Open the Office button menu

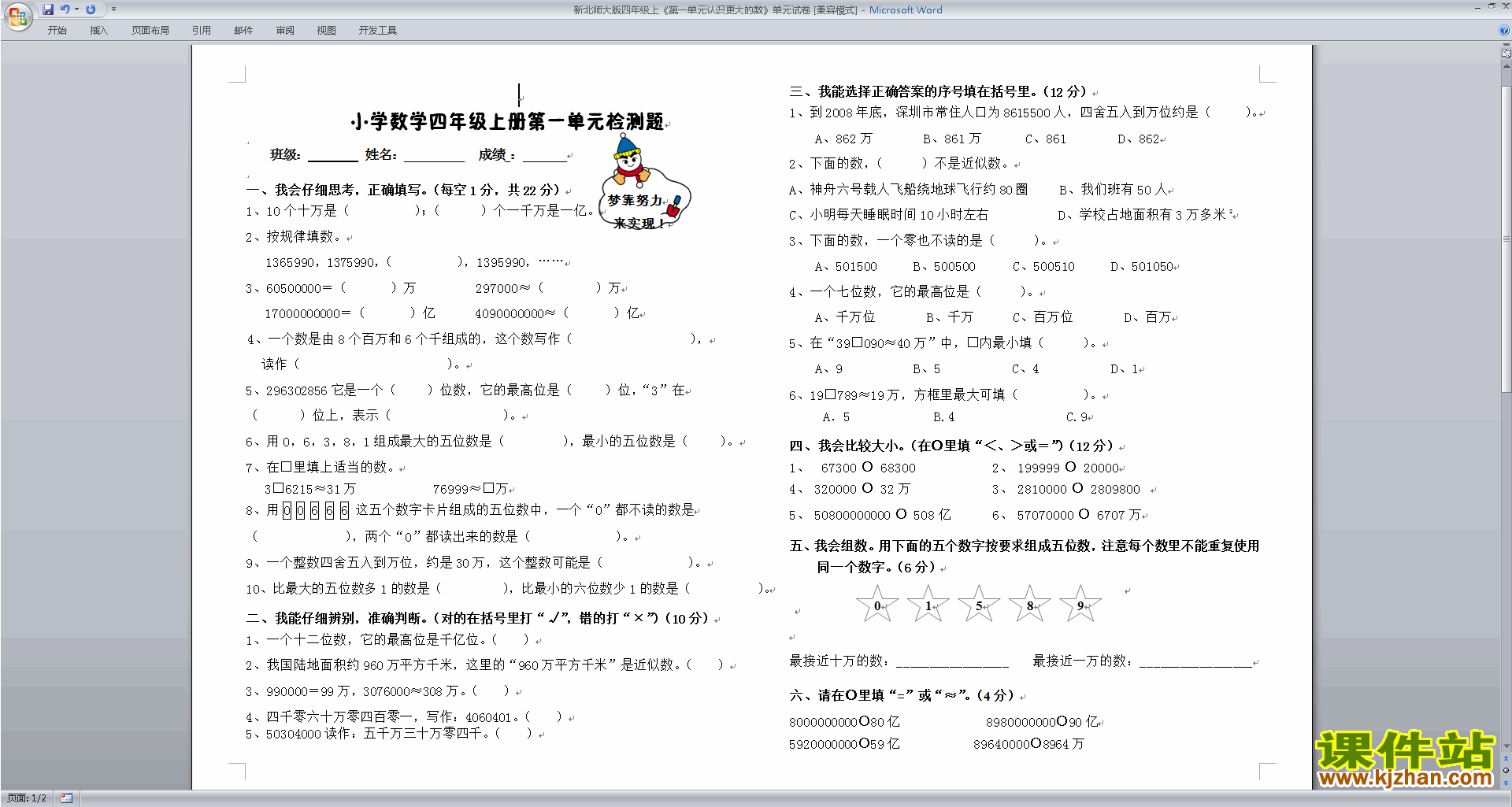tap(17, 17)
